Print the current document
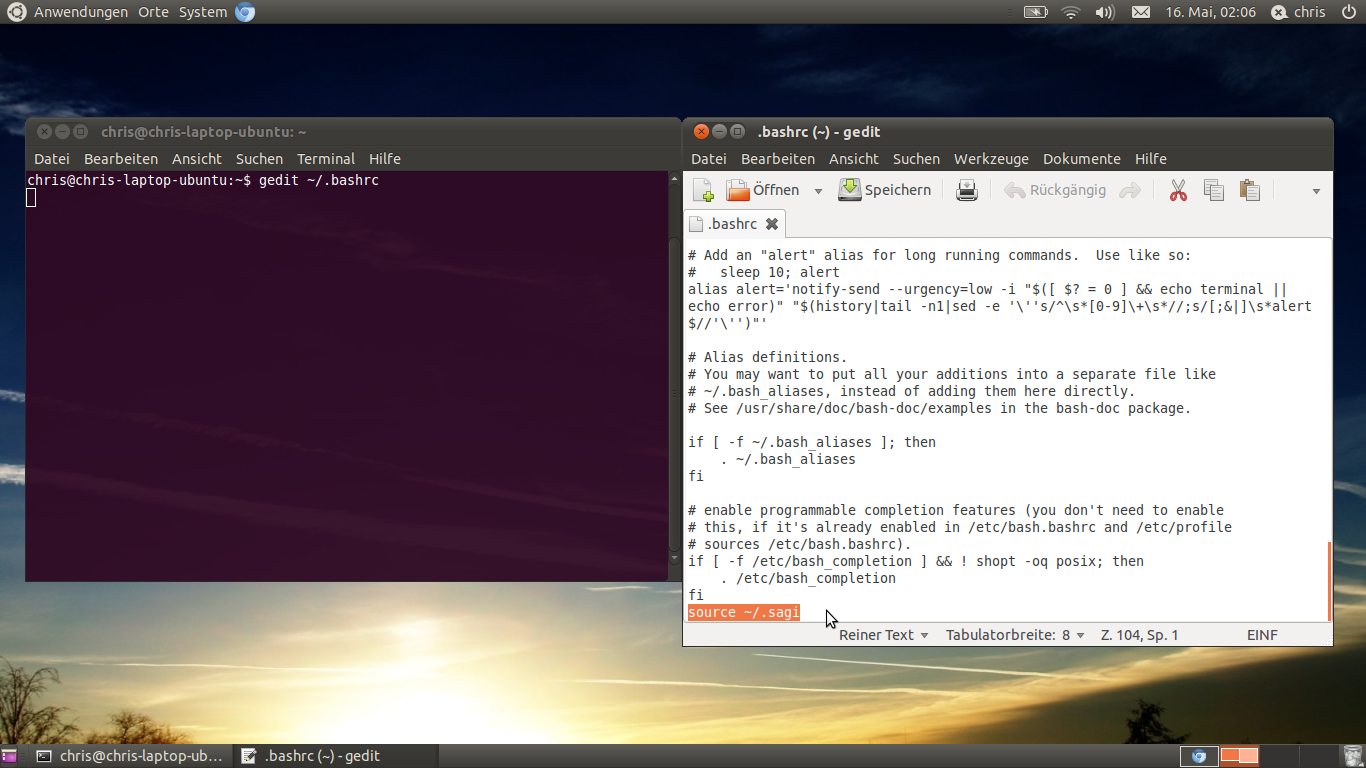Viewport: 1366px width, 768px height. click(966, 189)
